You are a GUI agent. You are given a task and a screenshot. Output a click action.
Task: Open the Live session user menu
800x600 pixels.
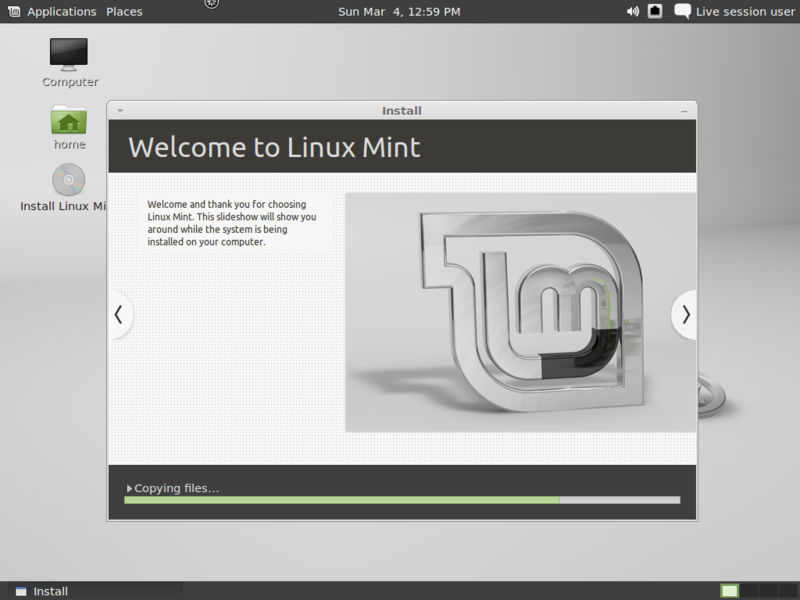pyautogui.click(x=745, y=11)
